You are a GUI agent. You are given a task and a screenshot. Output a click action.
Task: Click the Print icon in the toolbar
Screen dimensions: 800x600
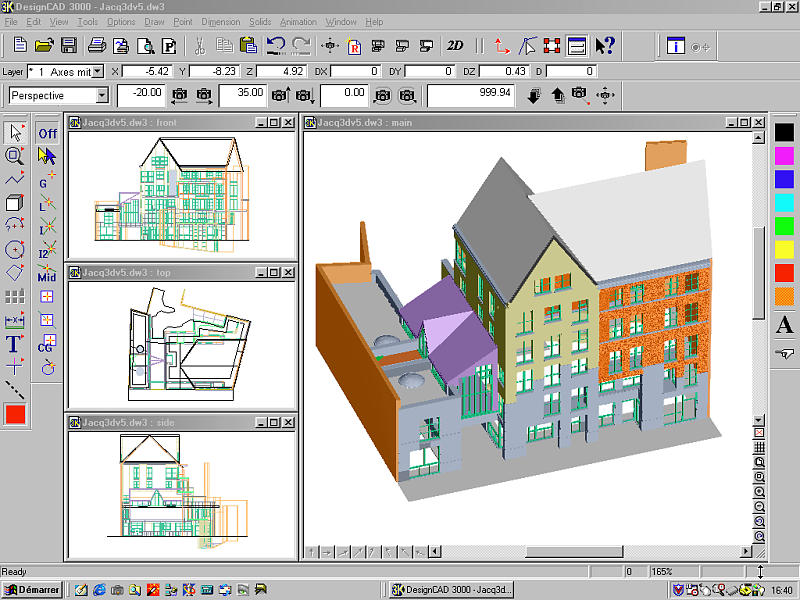point(97,45)
